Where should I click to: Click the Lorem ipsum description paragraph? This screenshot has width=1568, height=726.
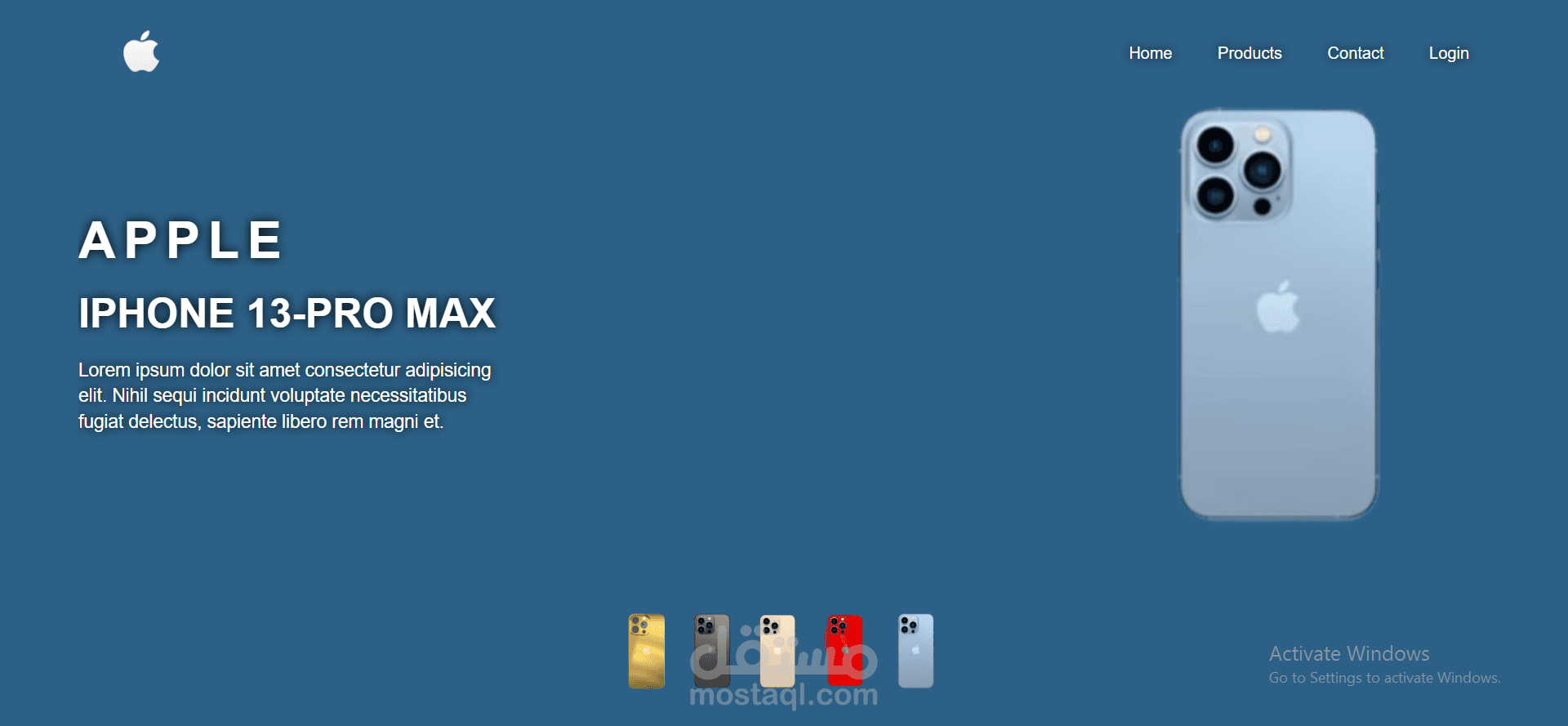pyautogui.click(x=285, y=395)
